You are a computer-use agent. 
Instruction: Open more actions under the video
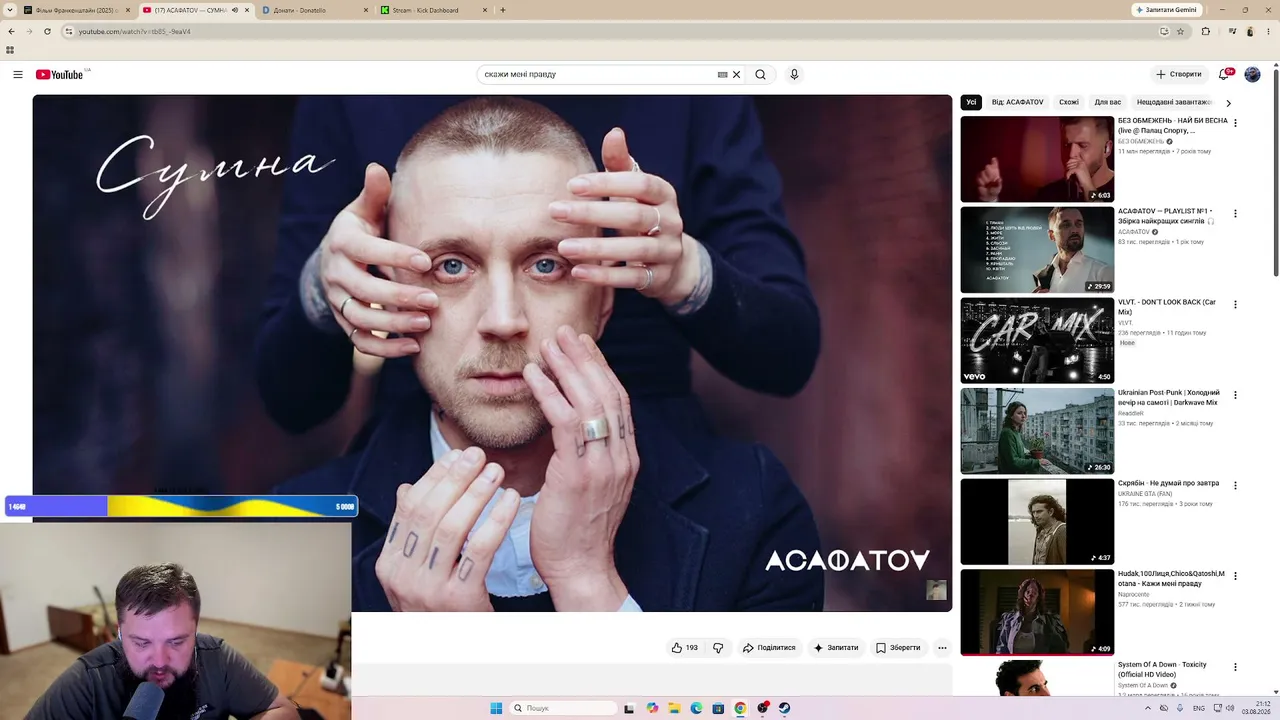(942, 648)
